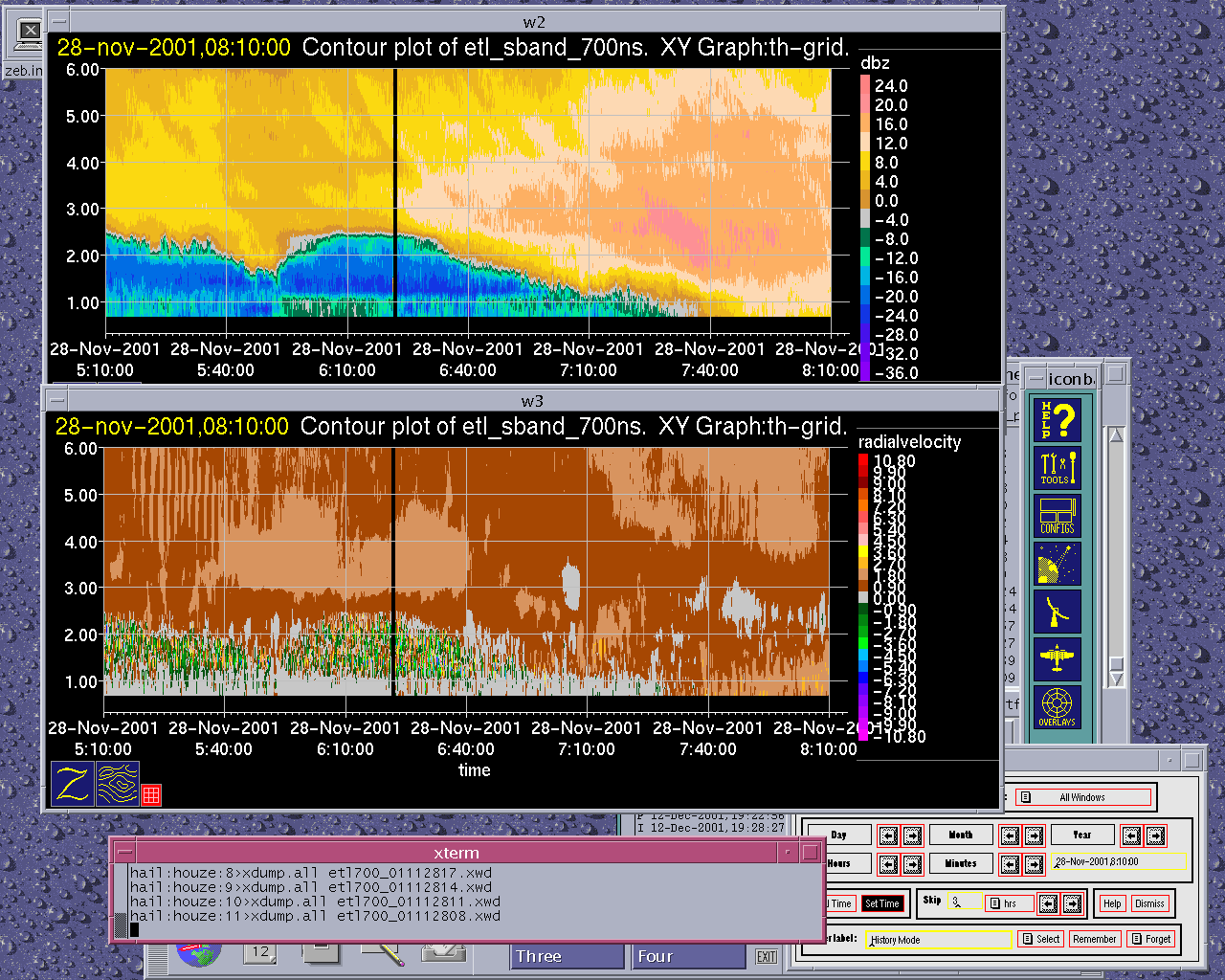Open the OVERLAYS icon menu
The height and width of the screenshot is (980, 1225).
[x=1058, y=707]
